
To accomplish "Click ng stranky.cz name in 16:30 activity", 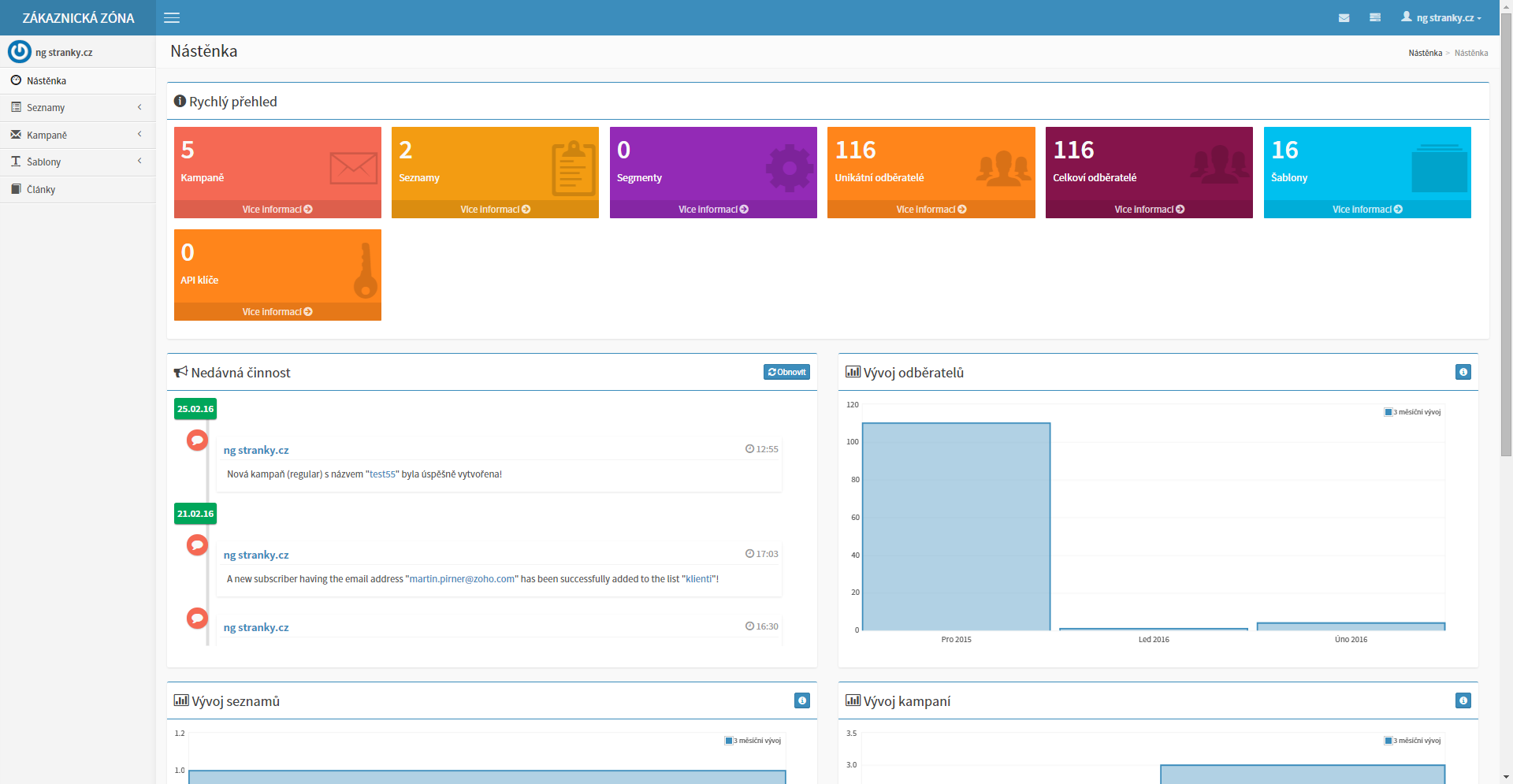I will (256, 627).
